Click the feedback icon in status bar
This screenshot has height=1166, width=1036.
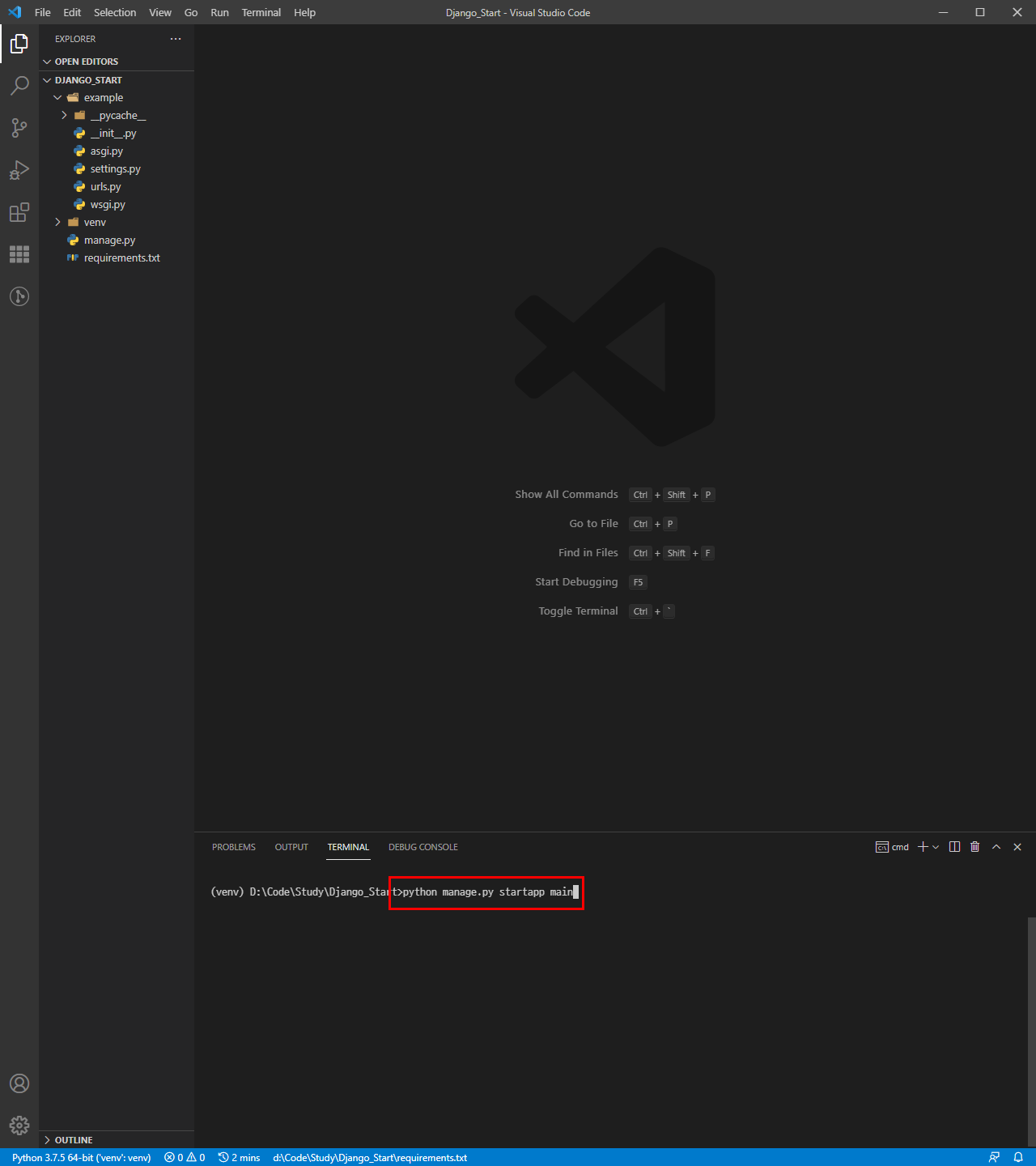994,1157
